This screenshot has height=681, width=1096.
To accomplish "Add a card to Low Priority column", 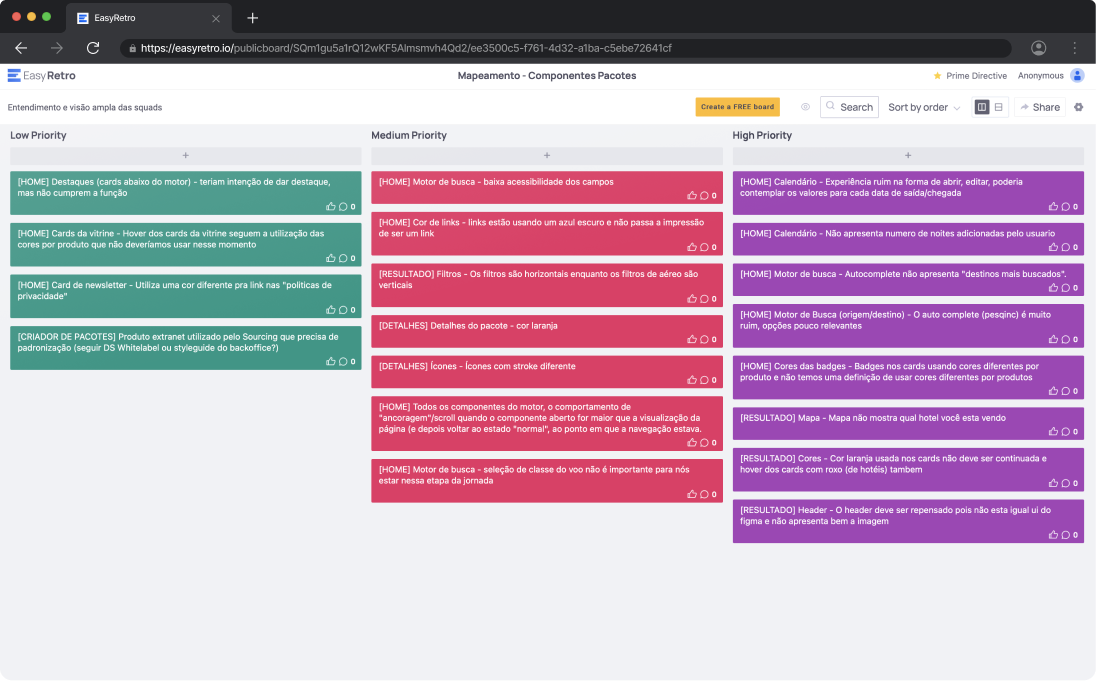I will 186,156.
